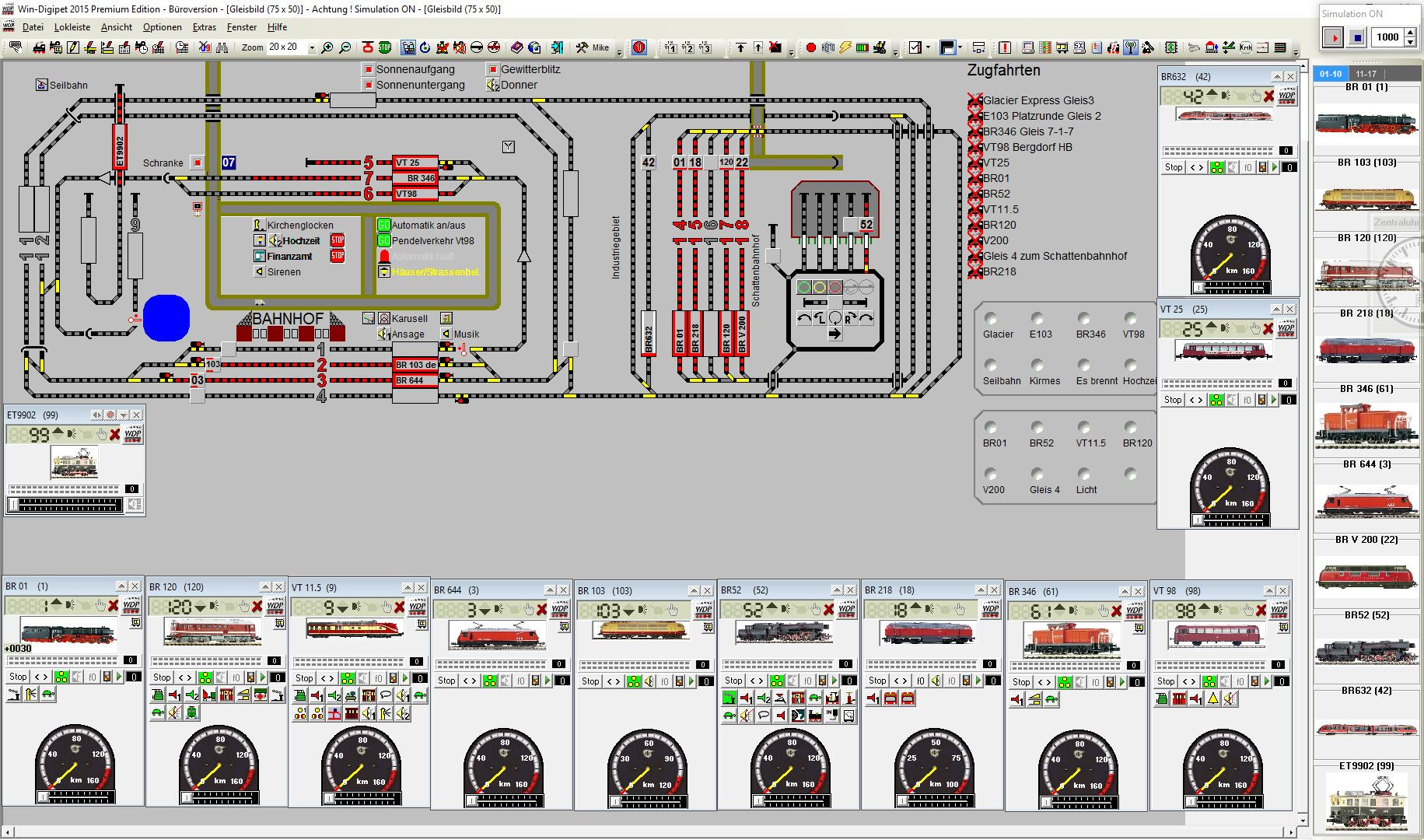Toggle Automatik an/aus green GO switch
Screen dimensions: 1424x840
point(383,225)
